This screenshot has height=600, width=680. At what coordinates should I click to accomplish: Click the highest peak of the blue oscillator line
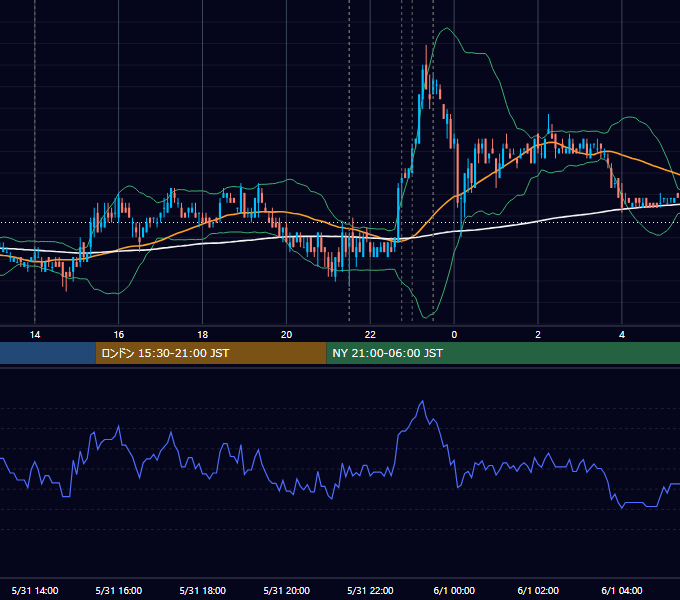422,402
